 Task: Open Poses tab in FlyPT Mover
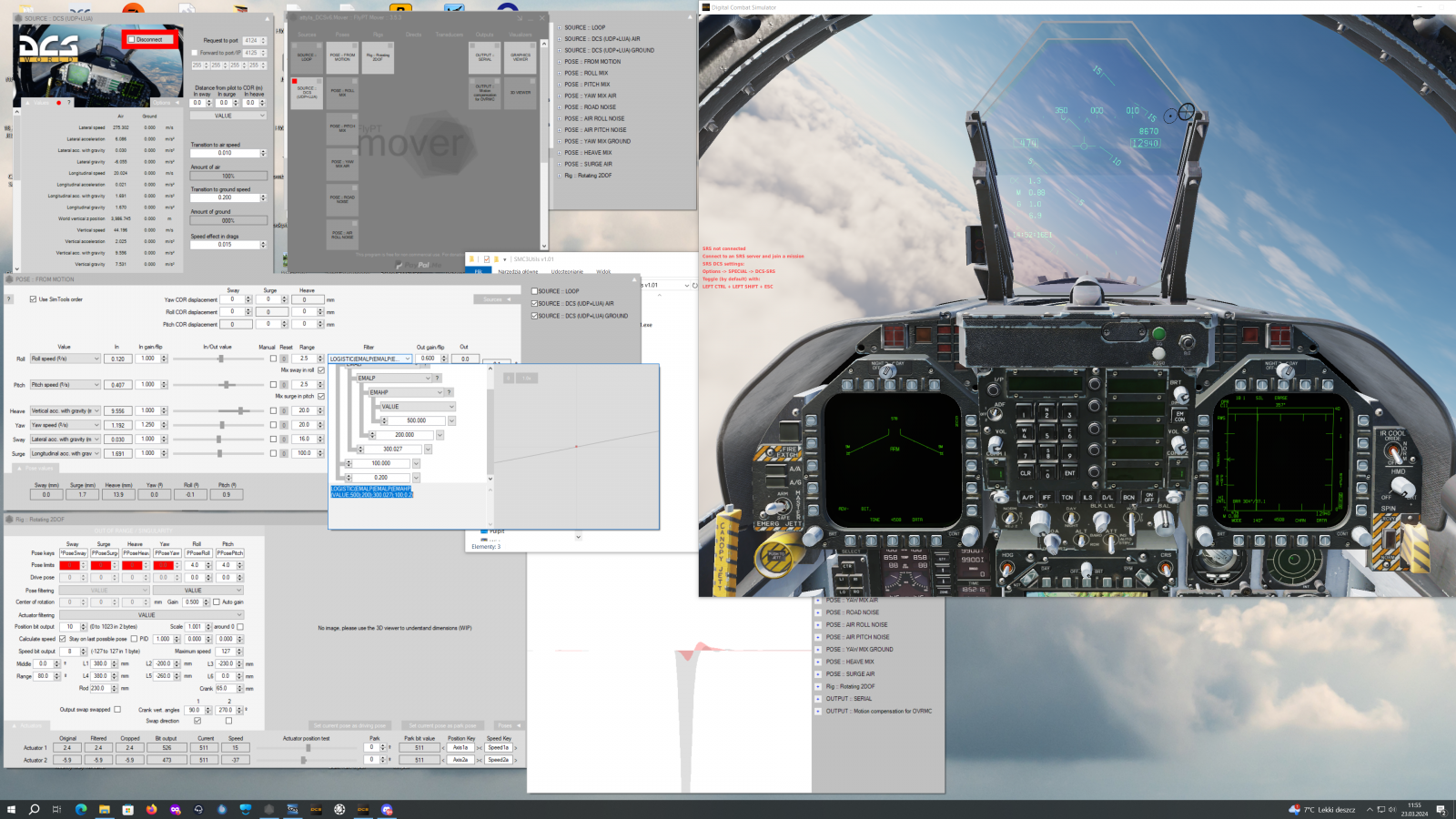(342, 35)
